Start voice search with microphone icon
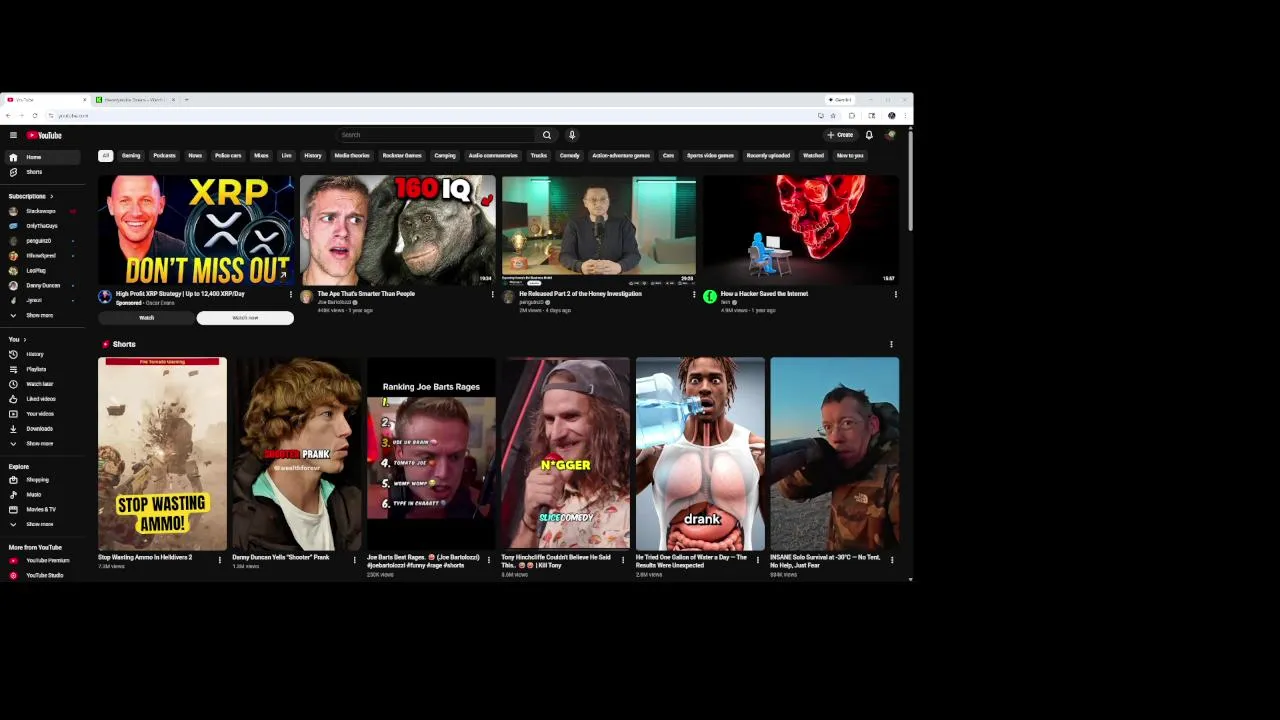The image size is (1280, 720). pyautogui.click(x=572, y=135)
